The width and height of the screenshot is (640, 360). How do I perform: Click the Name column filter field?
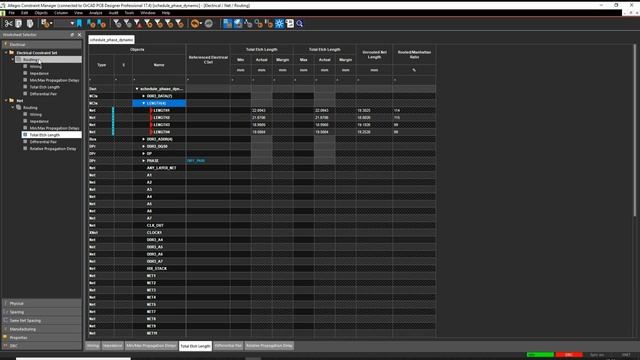(x=159, y=80)
